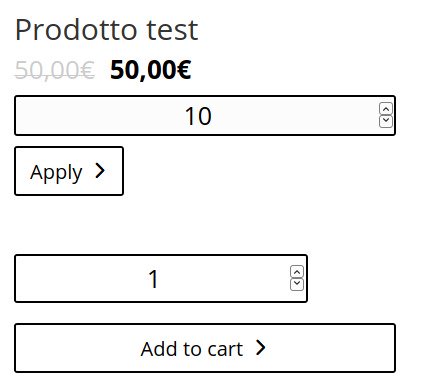The width and height of the screenshot is (431, 379).
Task: Increment the quantity field showing 1
Action: click(297, 272)
